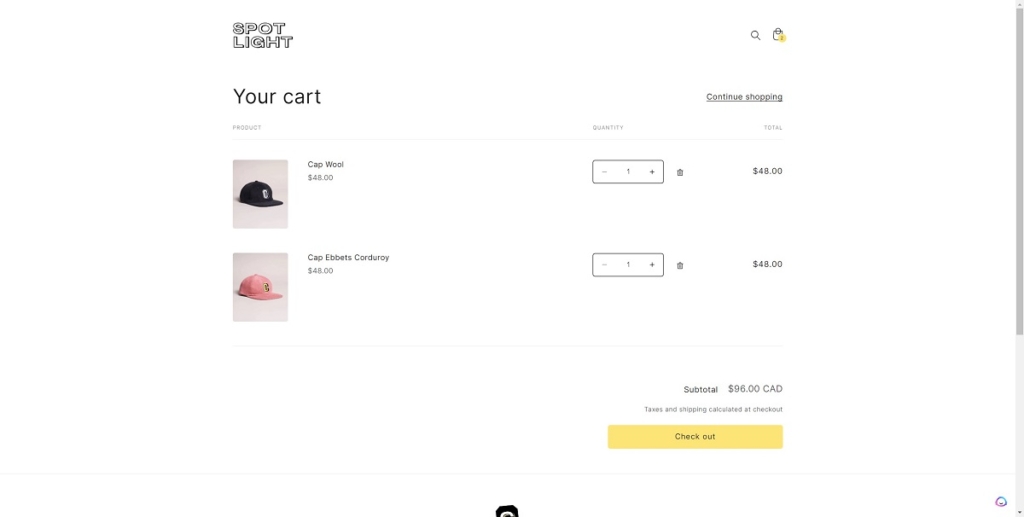
Task: Open the chat widget icon
Action: click(1001, 502)
